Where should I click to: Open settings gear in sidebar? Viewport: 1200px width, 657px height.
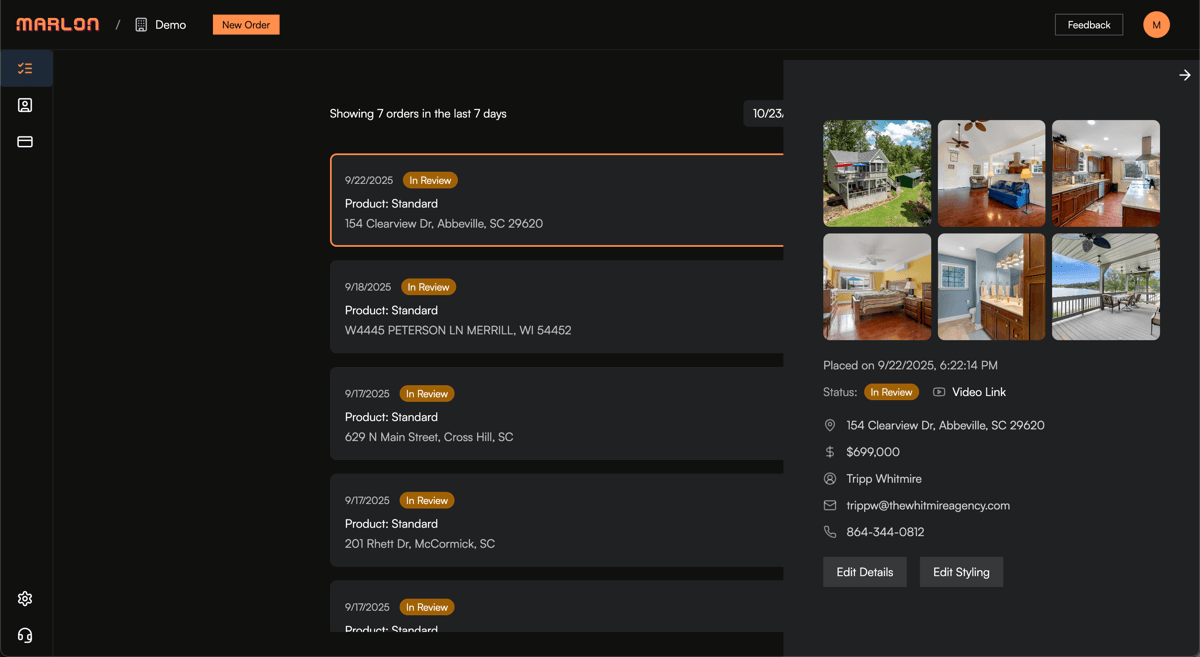pos(25,598)
